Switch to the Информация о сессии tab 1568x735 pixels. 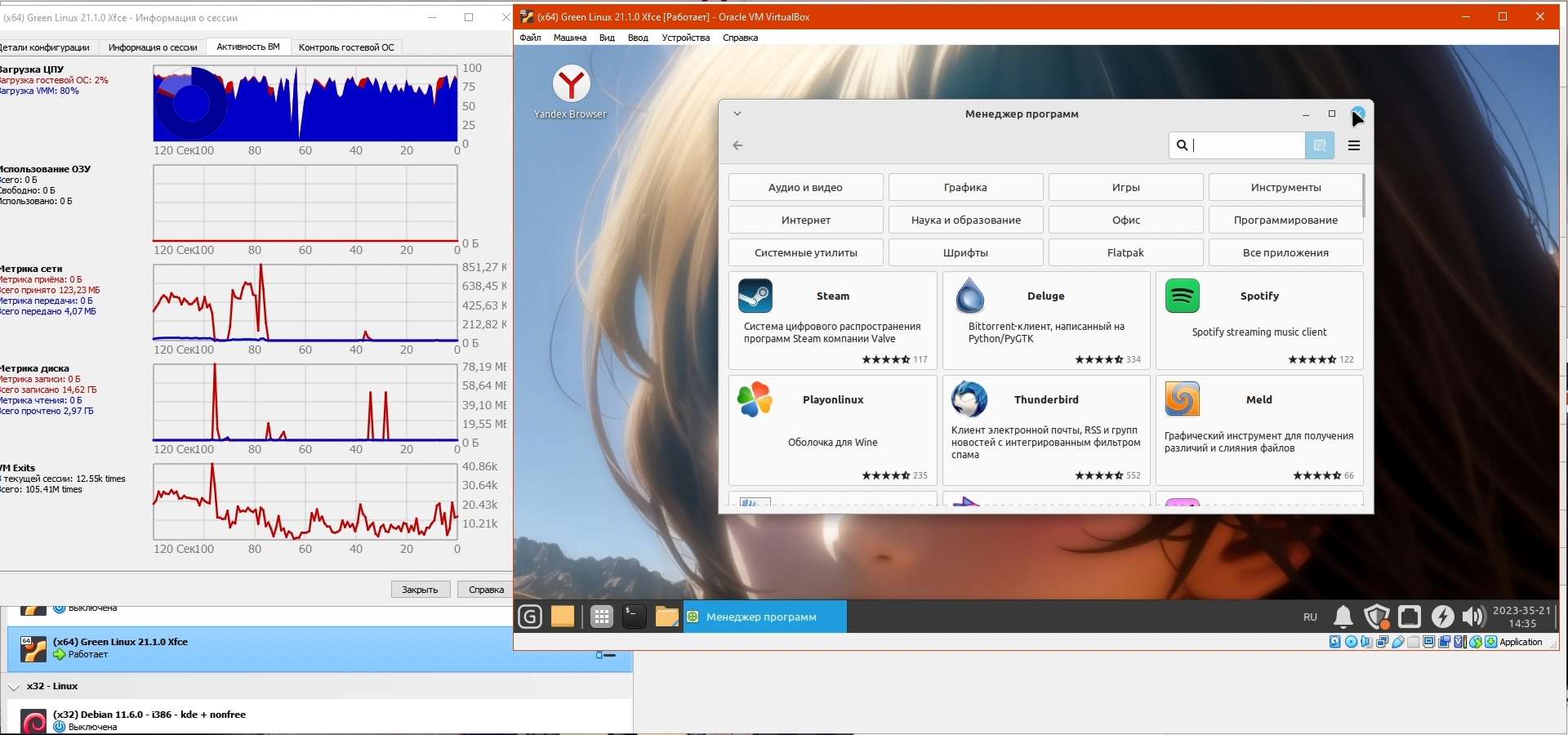(x=153, y=47)
